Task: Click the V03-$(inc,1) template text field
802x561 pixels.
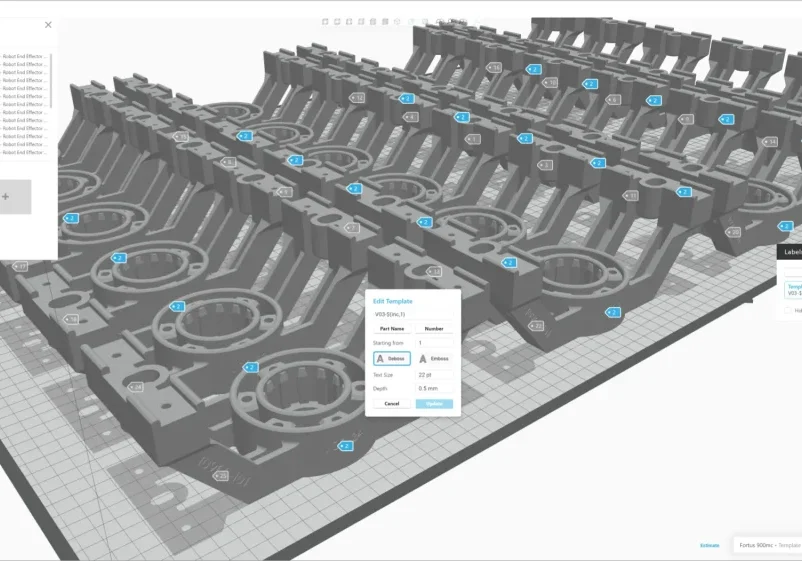Action: point(413,314)
